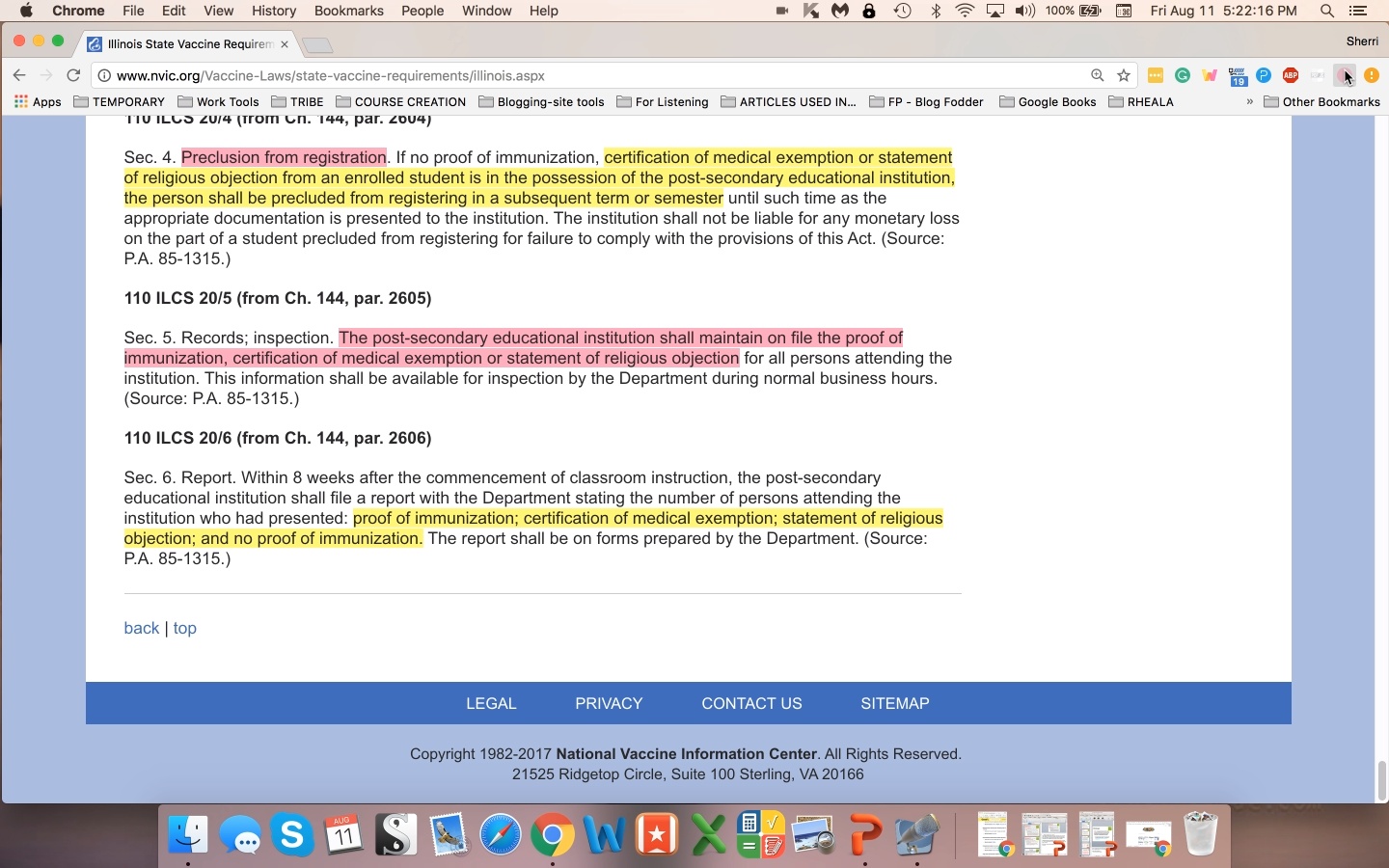Open COURSE CREATION bookmarks folder
This screenshot has height=868, width=1389.
click(x=401, y=101)
